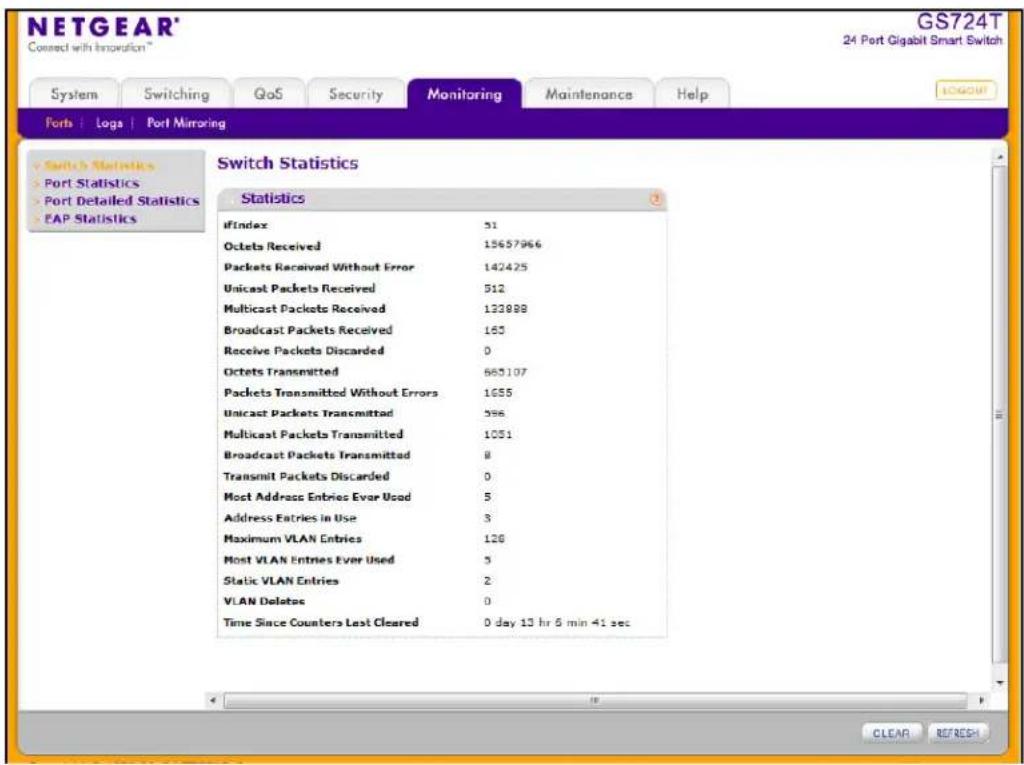Open the Maintenance tab
Image resolution: width=1024 pixels, height=765 pixels.
[x=588, y=95]
